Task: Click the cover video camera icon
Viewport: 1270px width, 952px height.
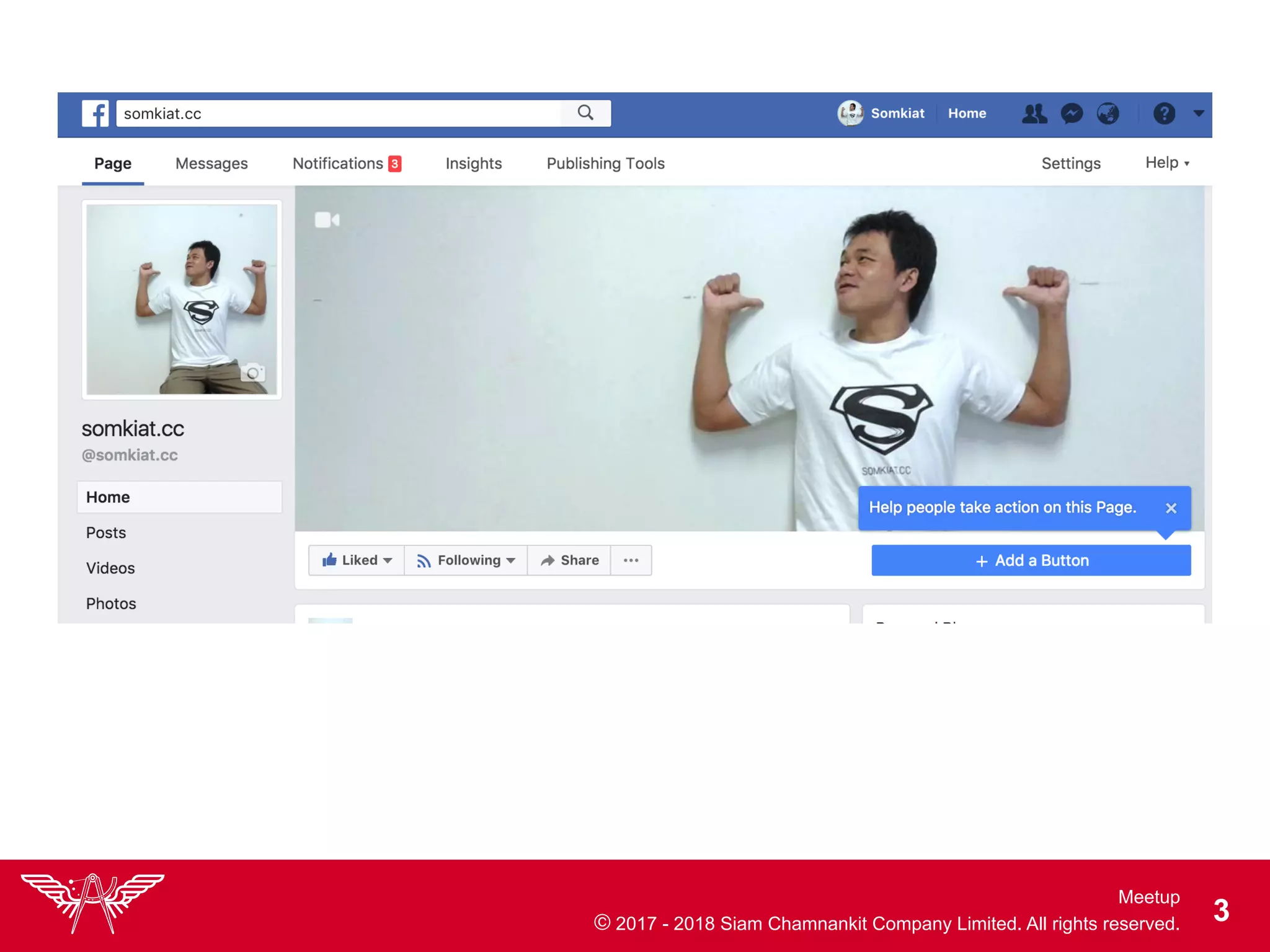Action: [x=327, y=220]
